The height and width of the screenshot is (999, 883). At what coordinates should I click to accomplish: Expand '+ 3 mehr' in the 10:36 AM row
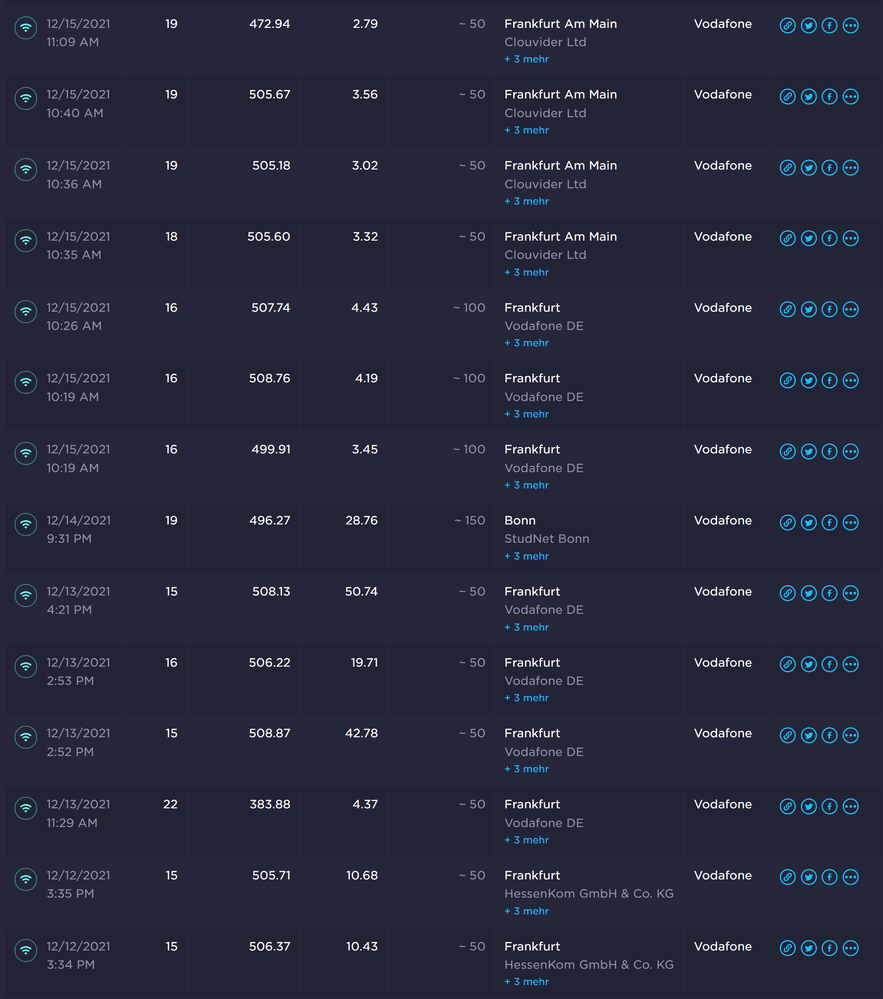click(x=526, y=201)
